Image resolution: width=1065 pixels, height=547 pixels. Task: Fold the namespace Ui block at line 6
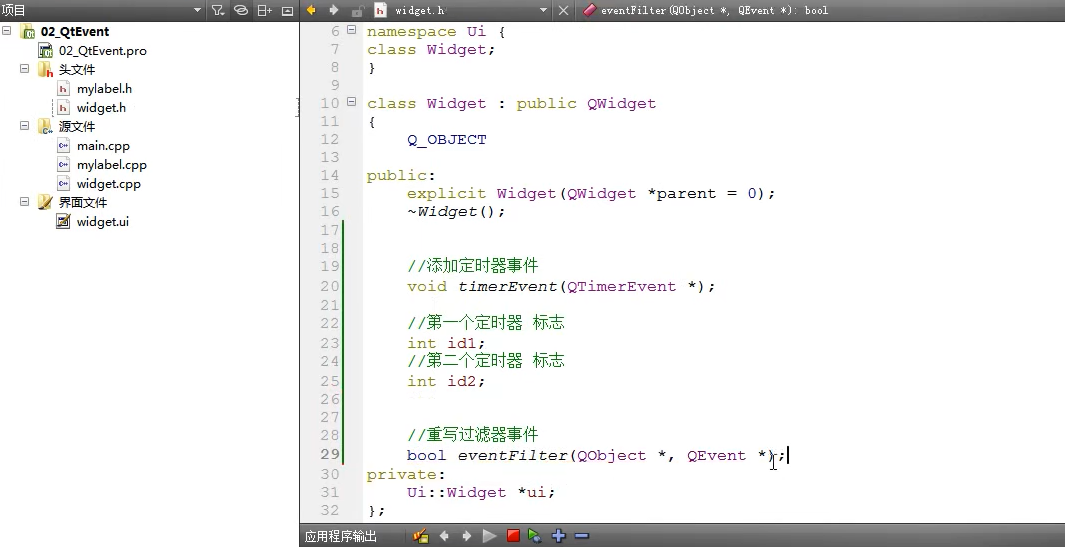[x=351, y=30]
